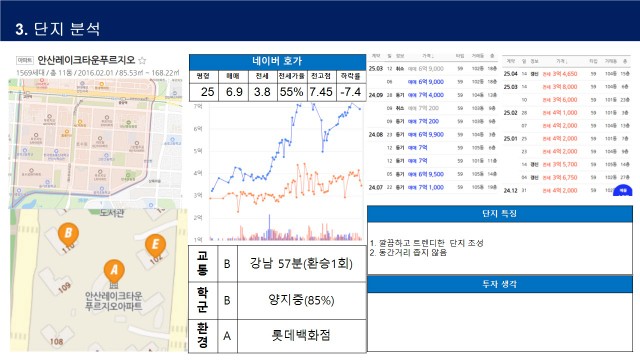The width and height of the screenshot is (640, 360).
Task: Open the 전세 3억 8,000 lease entry
Action: [560, 87]
